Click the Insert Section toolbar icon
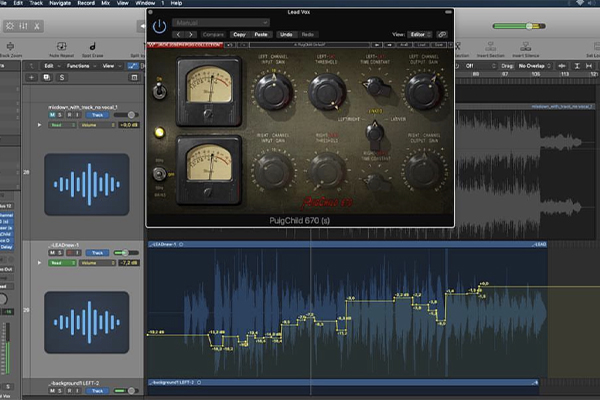The height and width of the screenshot is (400, 600). (491, 49)
